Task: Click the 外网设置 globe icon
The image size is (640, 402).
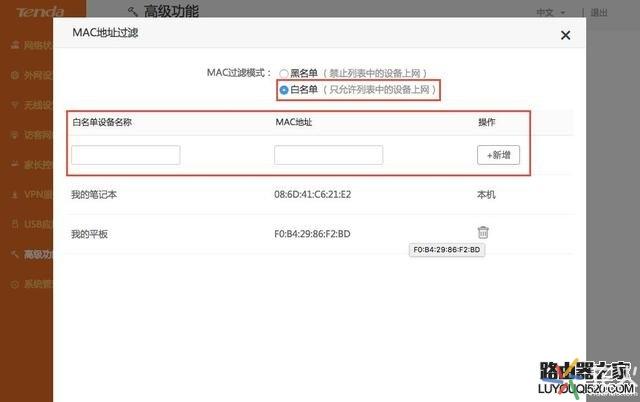Action: [14, 75]
